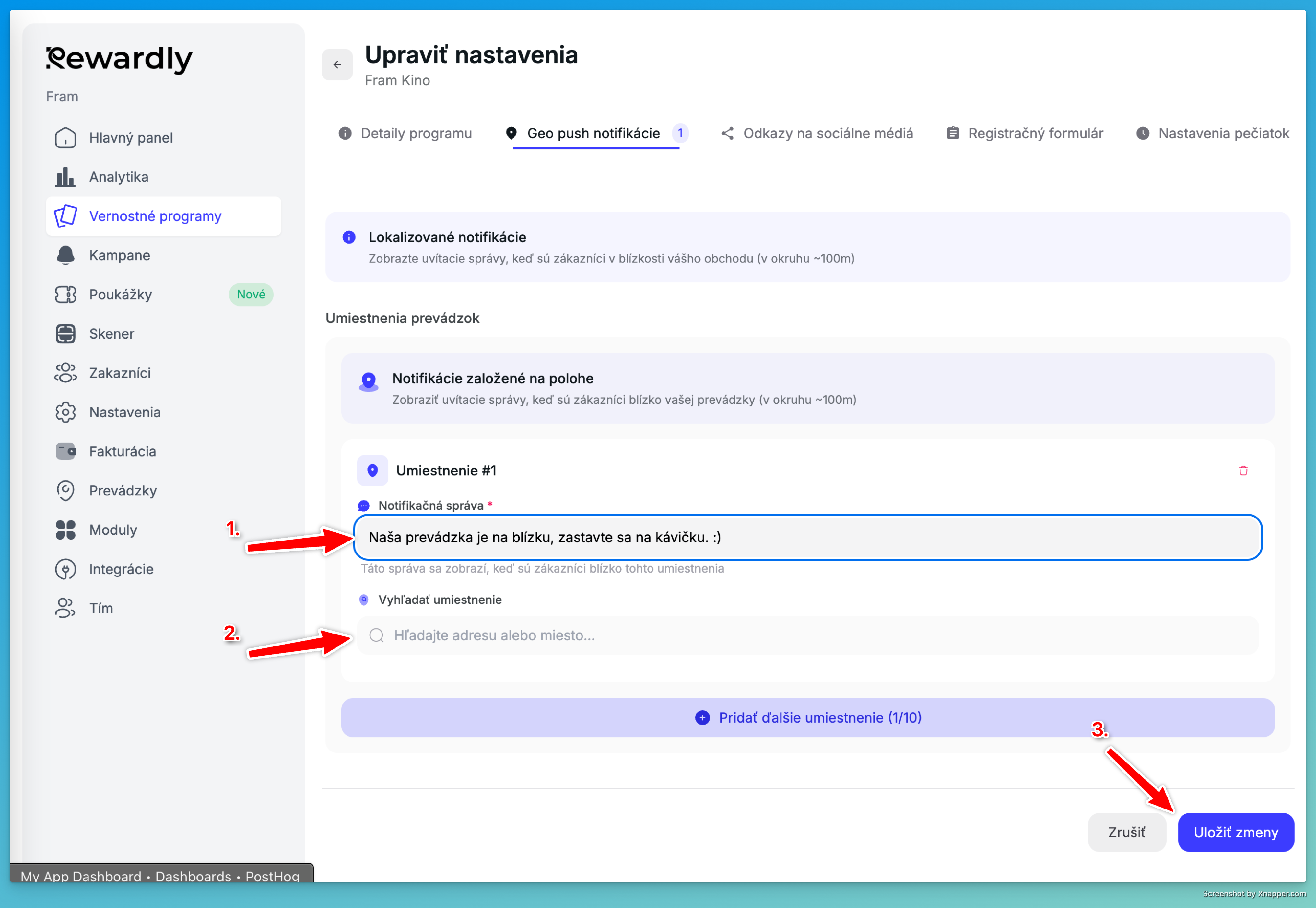Click the Skener icon in sidebar
This screenshot has height=908, width=1316.
[x=65, y=334]
